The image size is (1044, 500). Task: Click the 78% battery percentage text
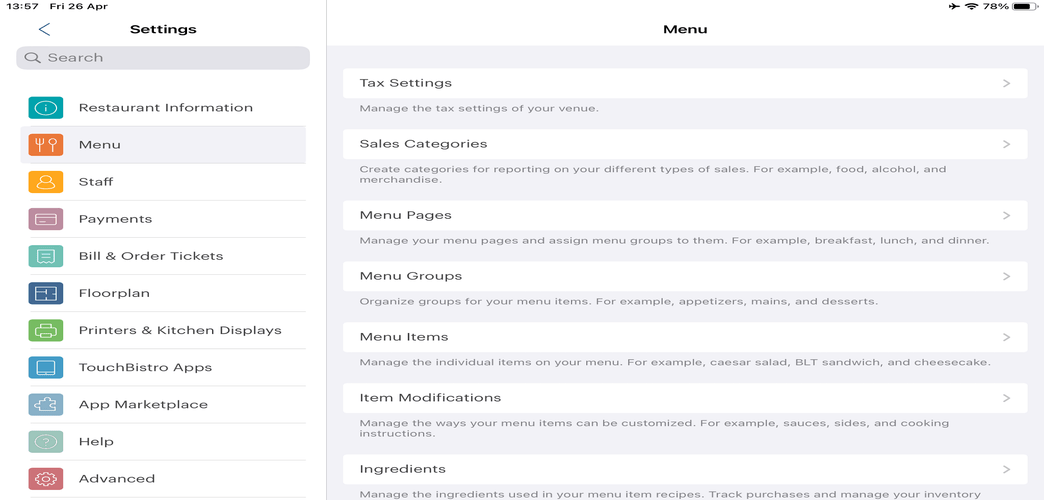coord(995,6)
